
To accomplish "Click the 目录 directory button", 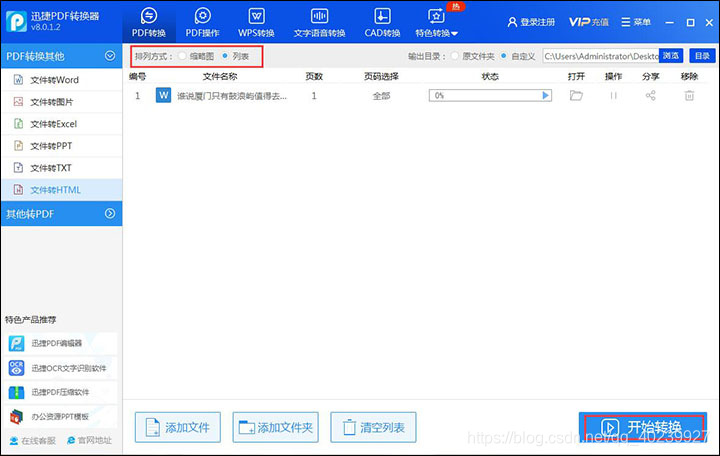I will tap(702, 56).
